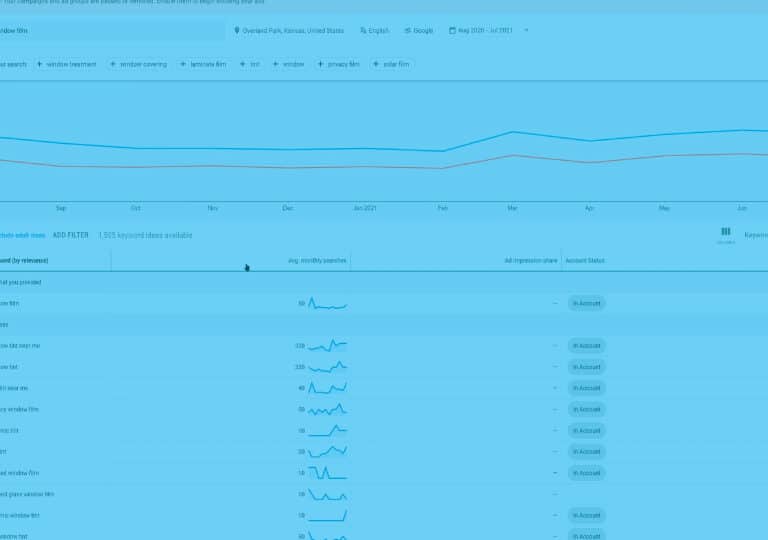The height and width of the screenshot is (540, 768).
Task: Click the keyword search input field
Action: 110,31
